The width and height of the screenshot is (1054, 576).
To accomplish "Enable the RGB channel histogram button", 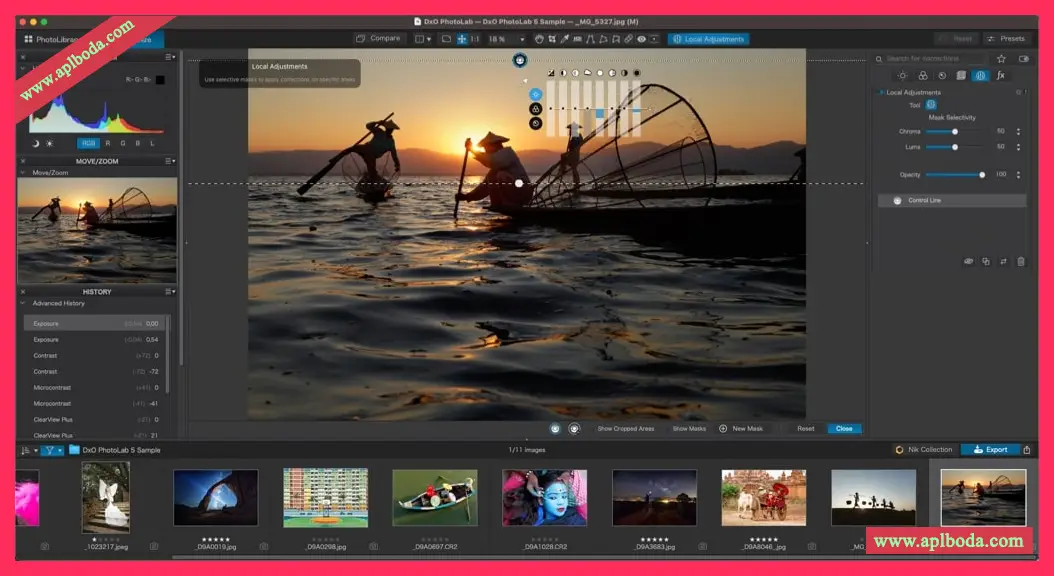I will 89,143.
